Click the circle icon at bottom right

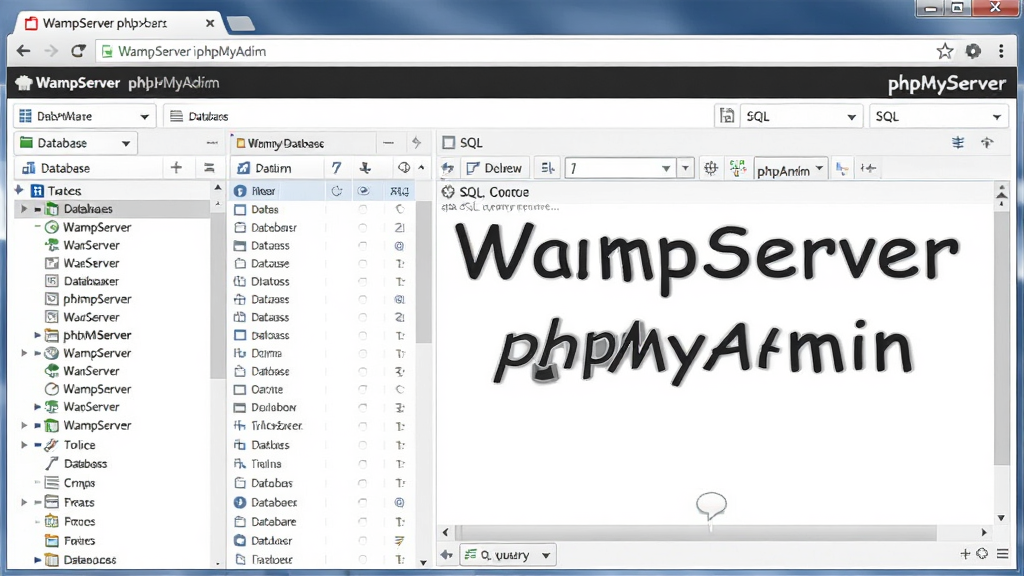tap(982, 554)
